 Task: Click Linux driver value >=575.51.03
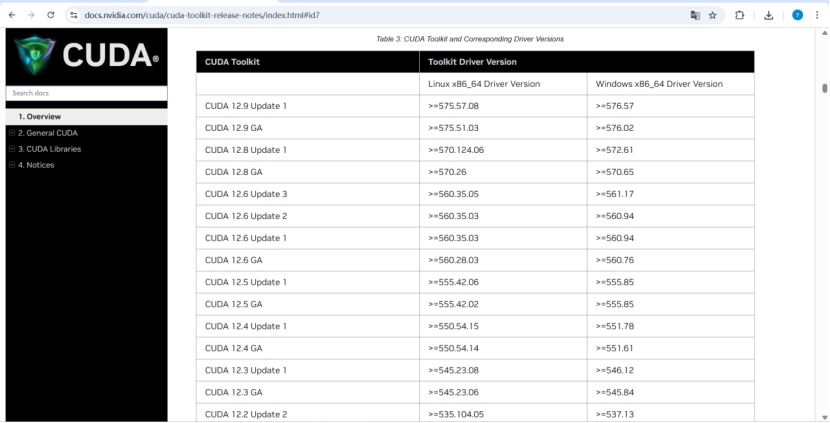(453, 128)
